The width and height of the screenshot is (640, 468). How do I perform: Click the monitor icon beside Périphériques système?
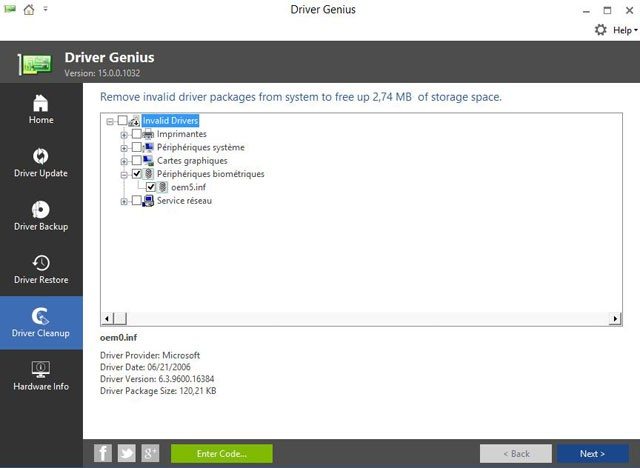pyautogui.click(x=148, y=147)
